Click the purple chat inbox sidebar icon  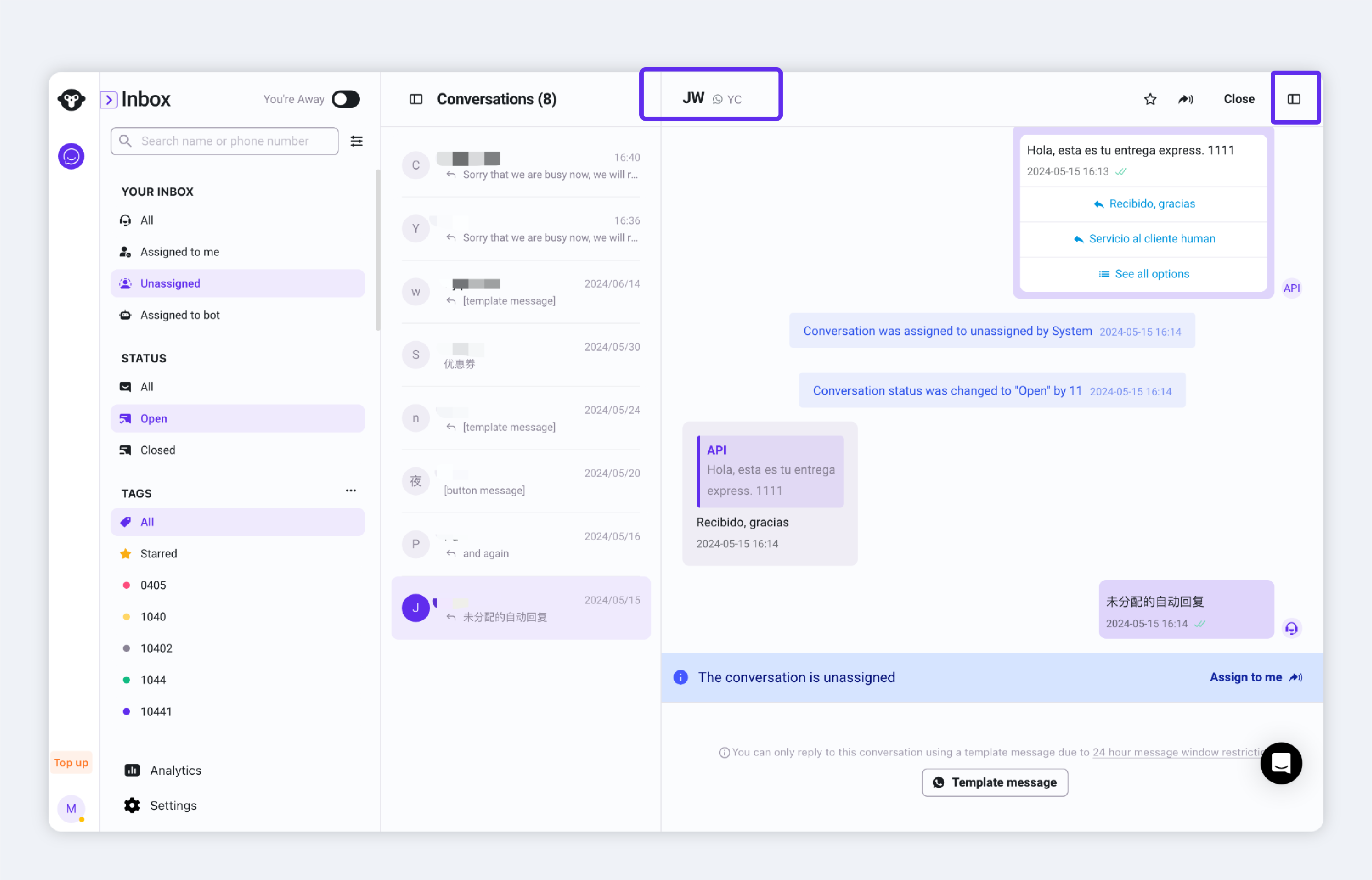pyautogui.click(x=71, y=156)
